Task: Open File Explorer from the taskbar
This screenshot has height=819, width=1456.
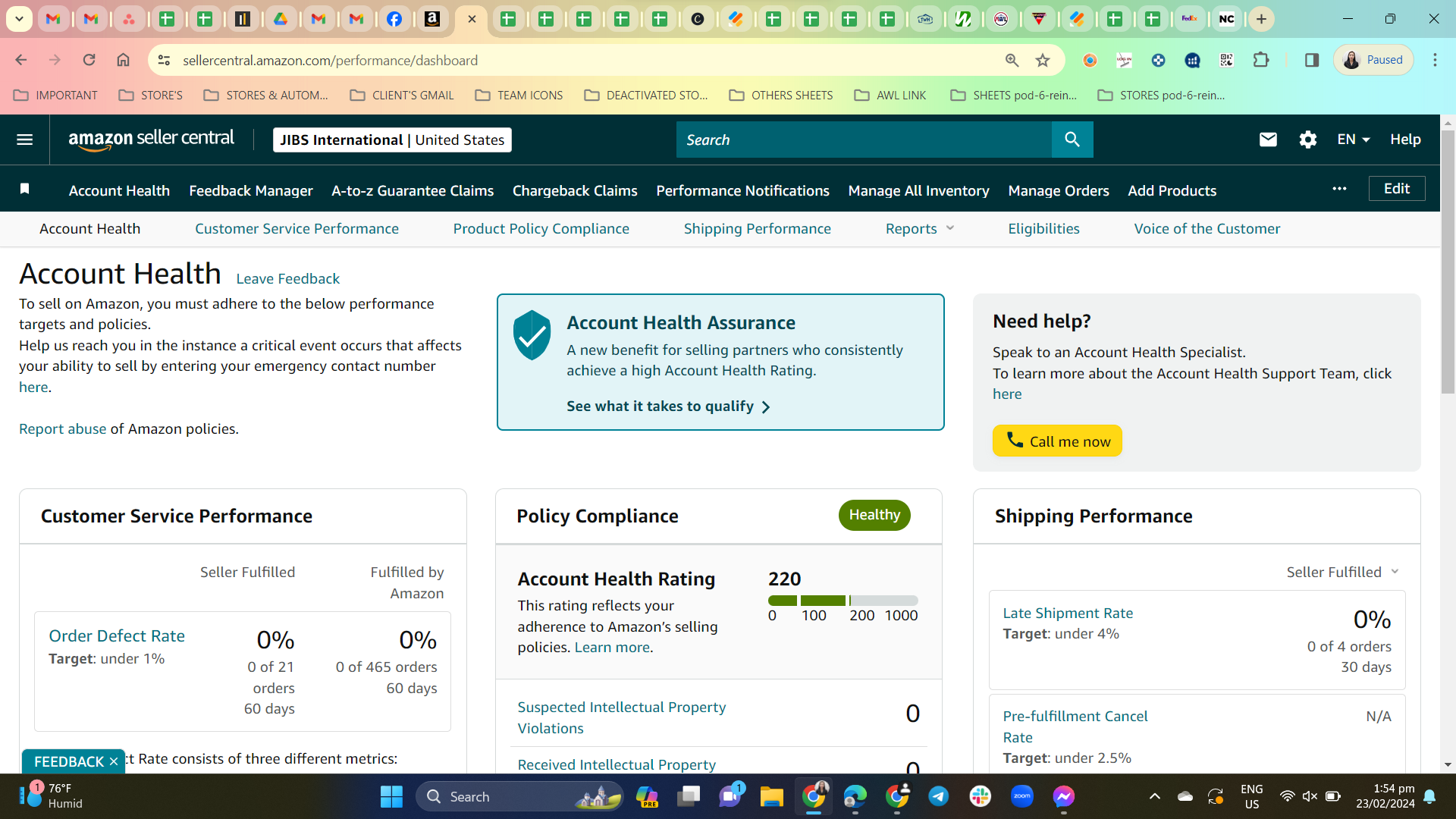Action: [x=771, y=796]
